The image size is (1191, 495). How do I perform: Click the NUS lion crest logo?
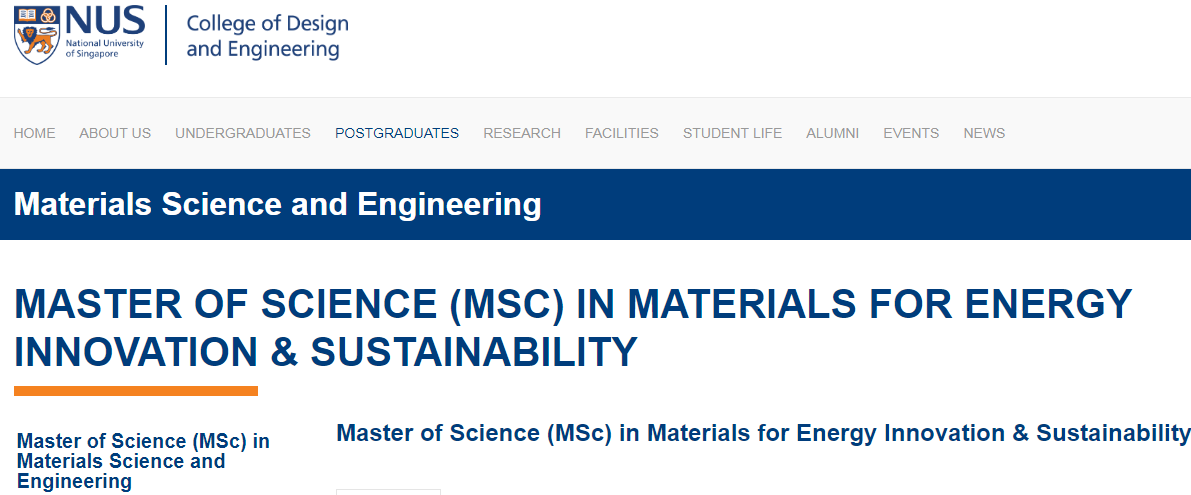coord(36,34)
